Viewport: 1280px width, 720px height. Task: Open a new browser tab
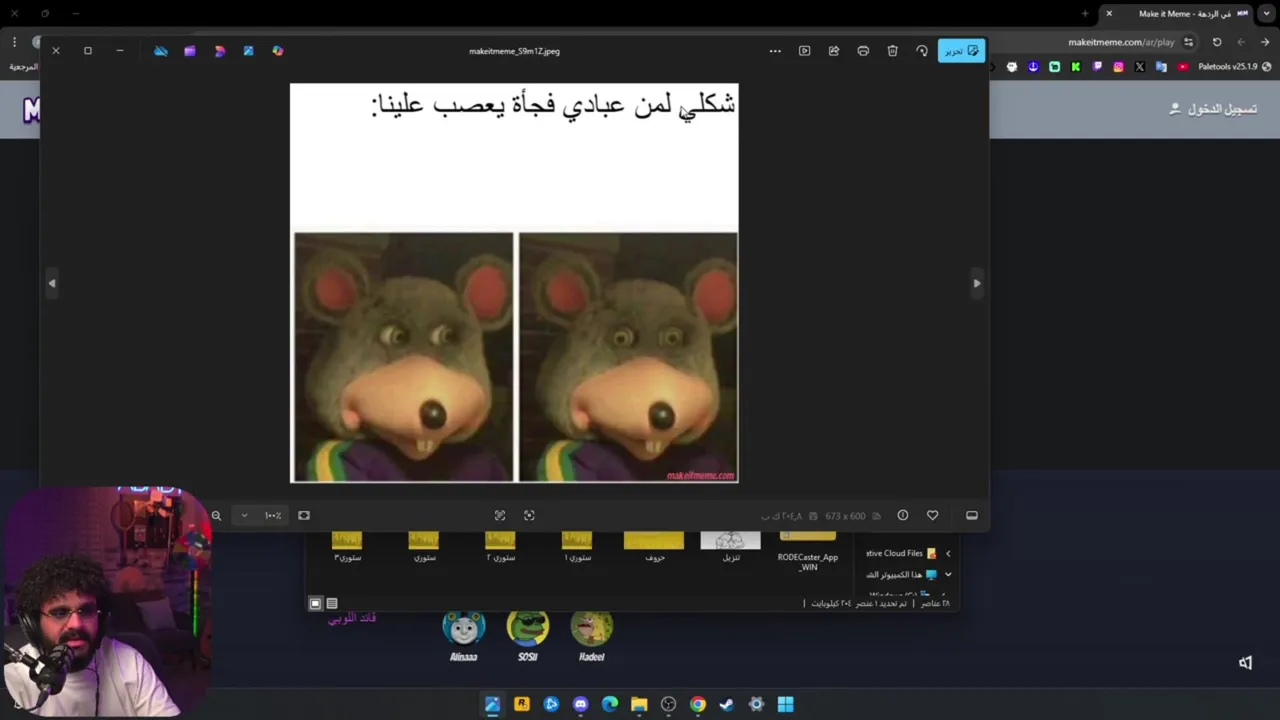point(1085,14)
